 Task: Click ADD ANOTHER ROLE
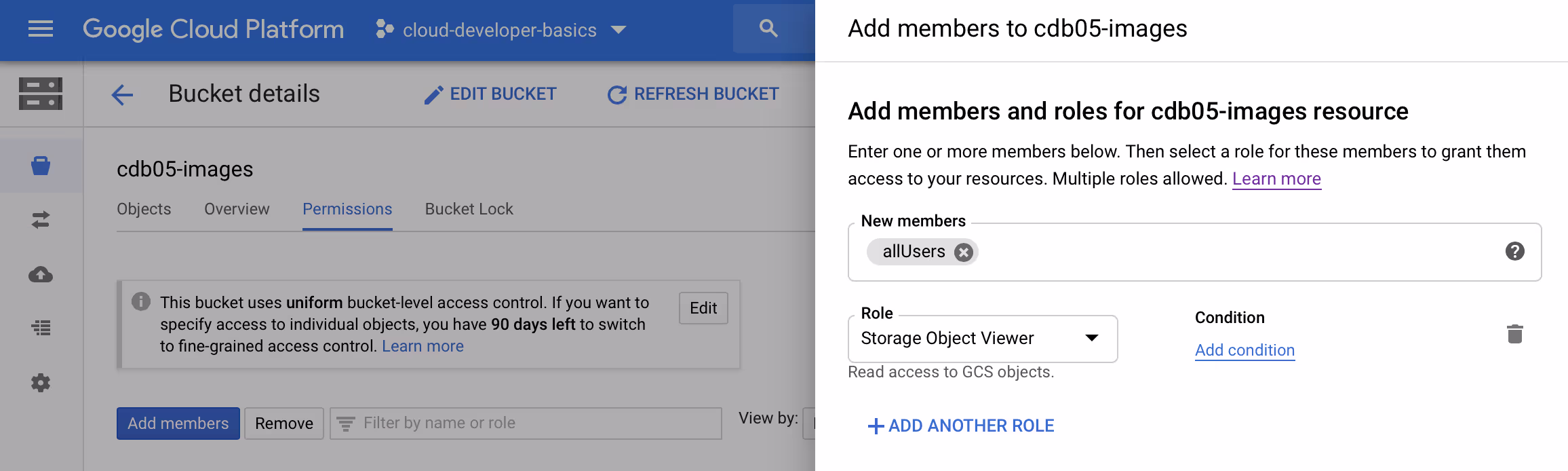(961, 426)
